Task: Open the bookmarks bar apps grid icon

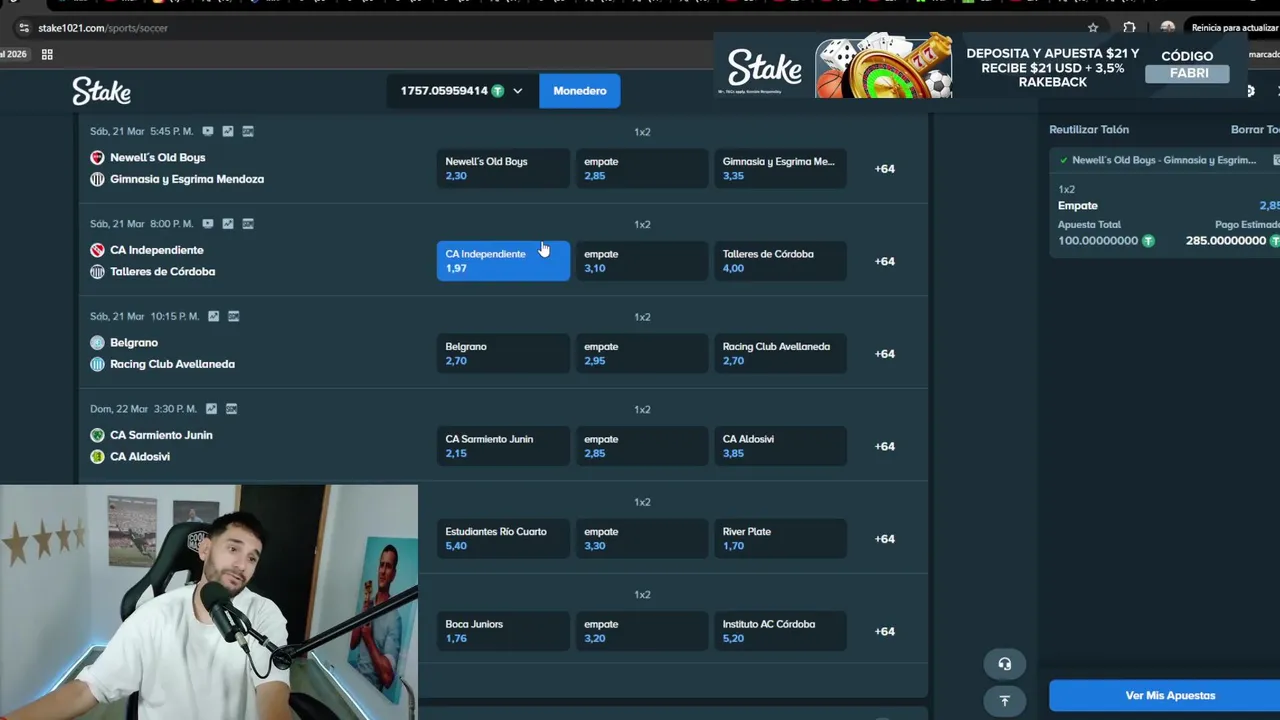Action: point(47,54)
